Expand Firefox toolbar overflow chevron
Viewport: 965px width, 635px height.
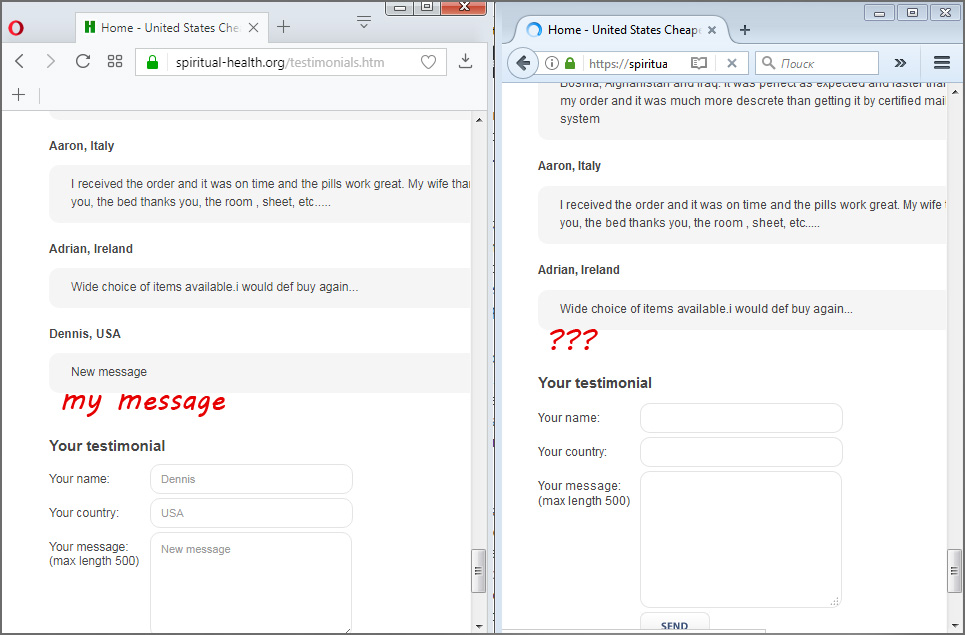pos(900,63)
